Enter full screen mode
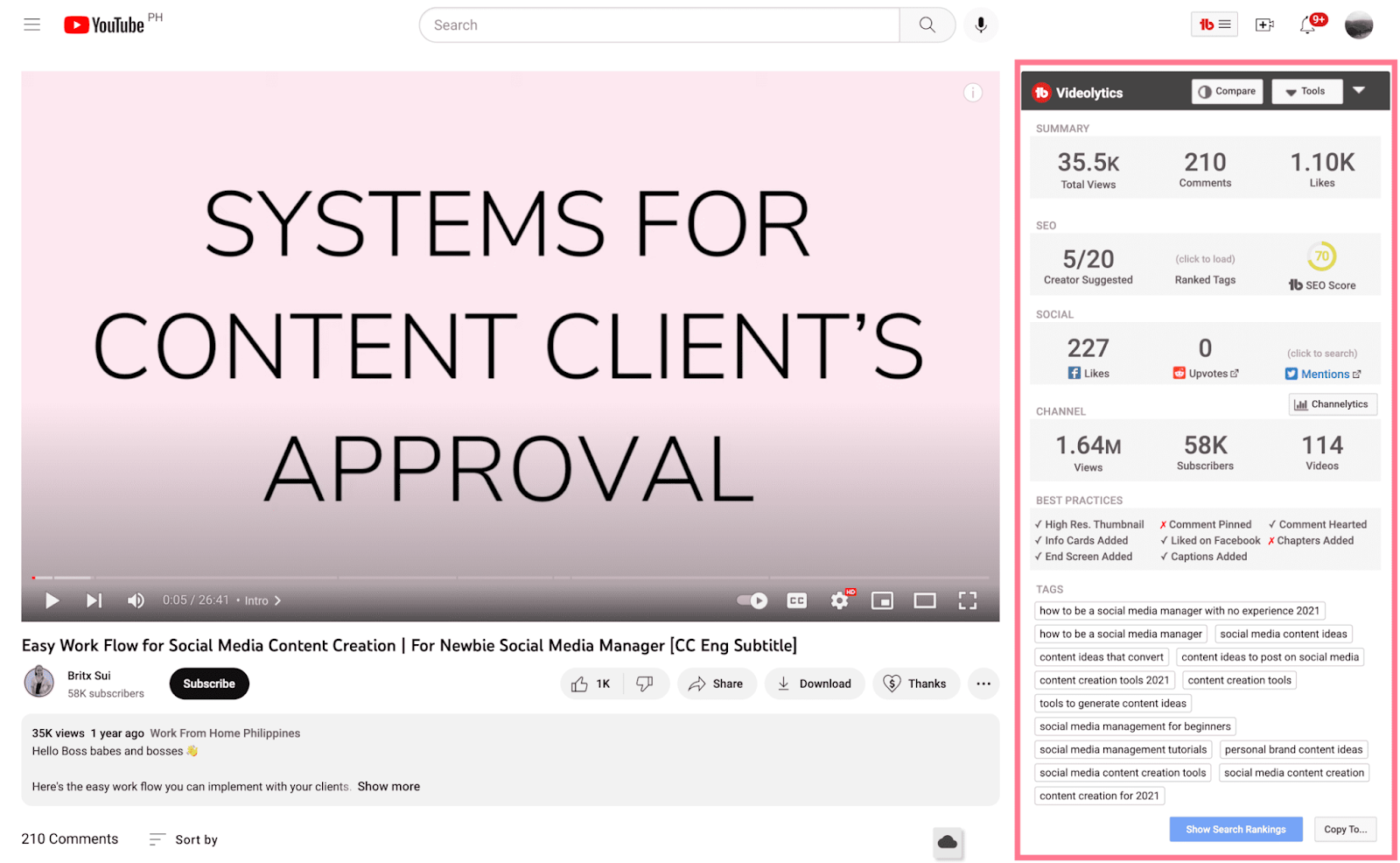 point(967,600)
